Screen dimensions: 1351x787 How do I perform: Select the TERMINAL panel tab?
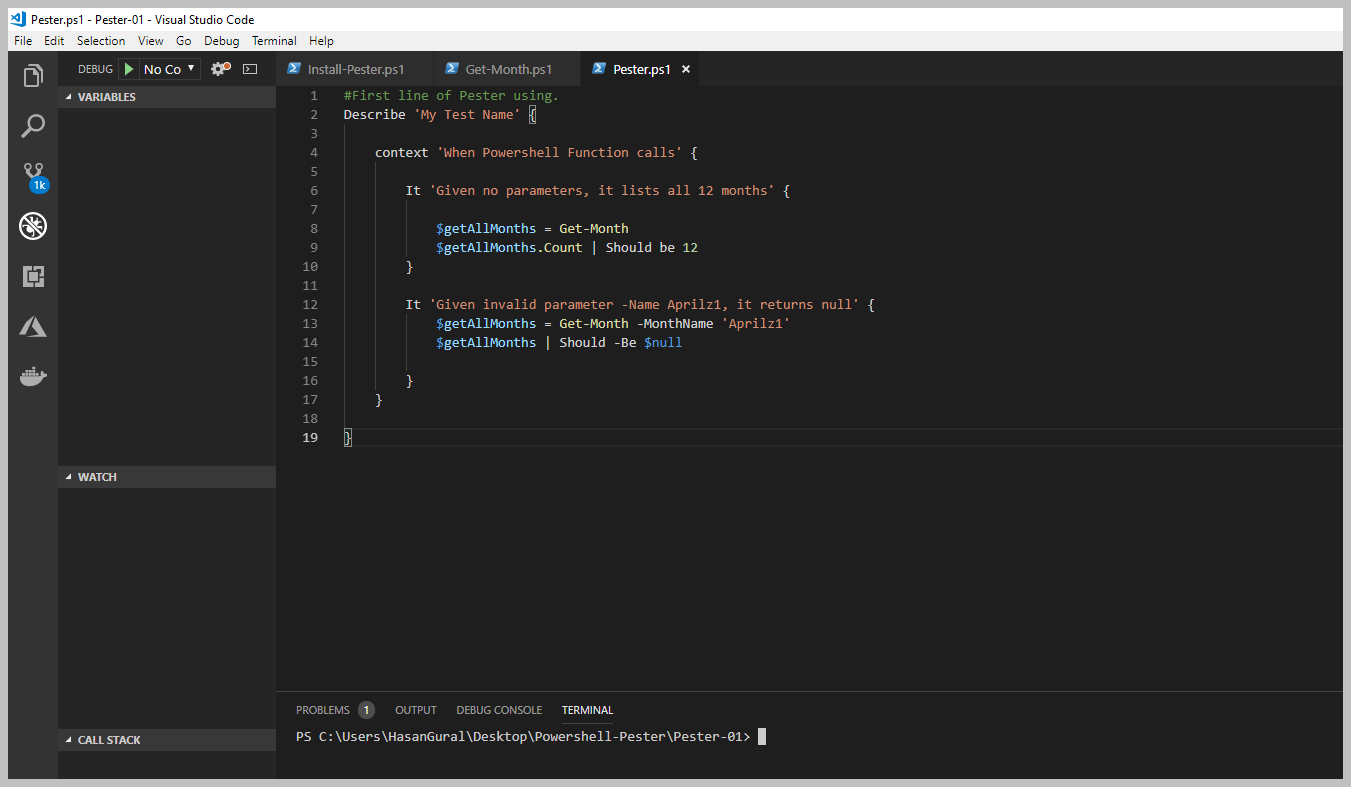587,710
